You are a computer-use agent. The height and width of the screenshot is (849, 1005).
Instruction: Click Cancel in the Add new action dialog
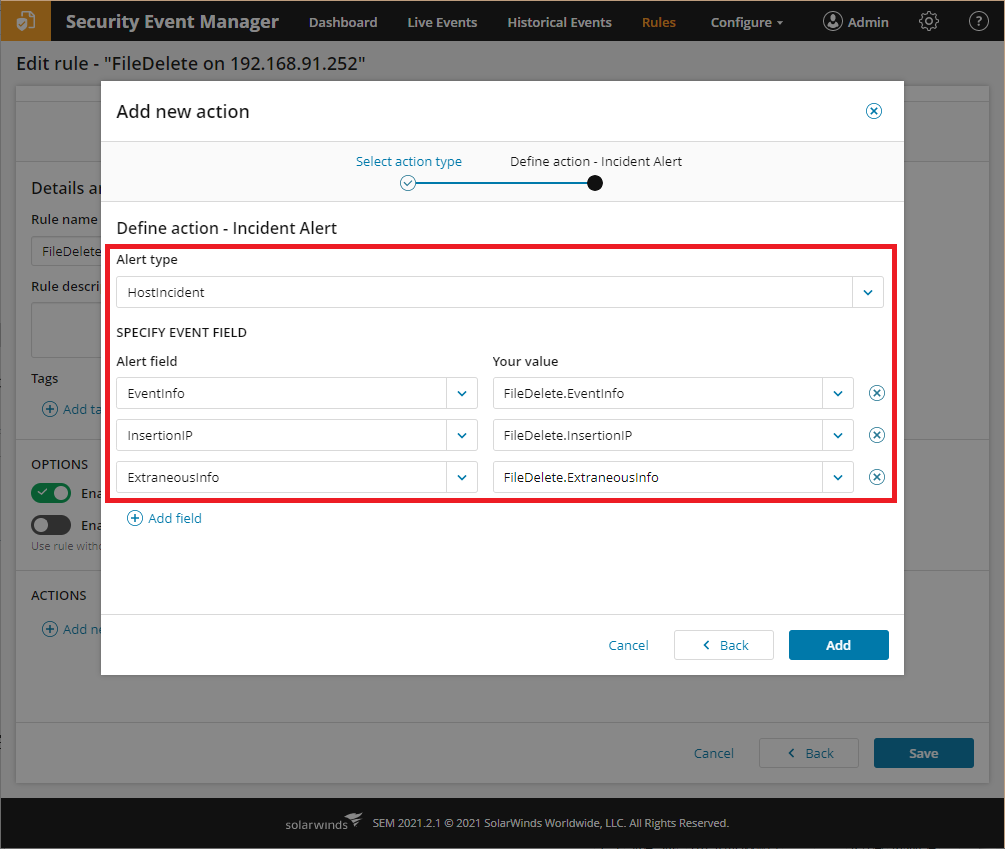(x=628, y=645)
